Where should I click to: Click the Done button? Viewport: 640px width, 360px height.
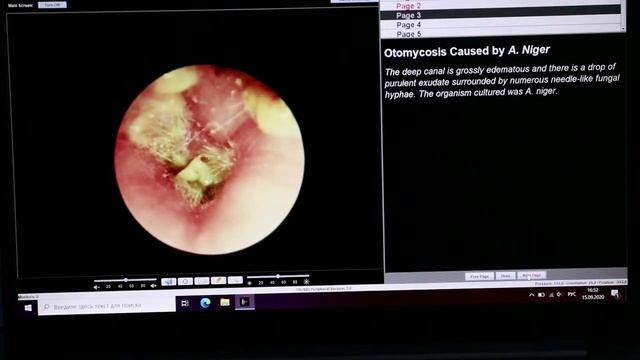click(505, 276)
